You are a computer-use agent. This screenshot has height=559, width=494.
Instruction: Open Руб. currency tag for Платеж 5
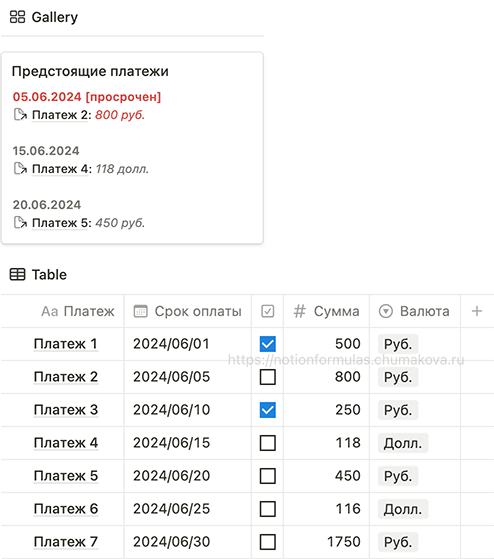coord(398,476)
